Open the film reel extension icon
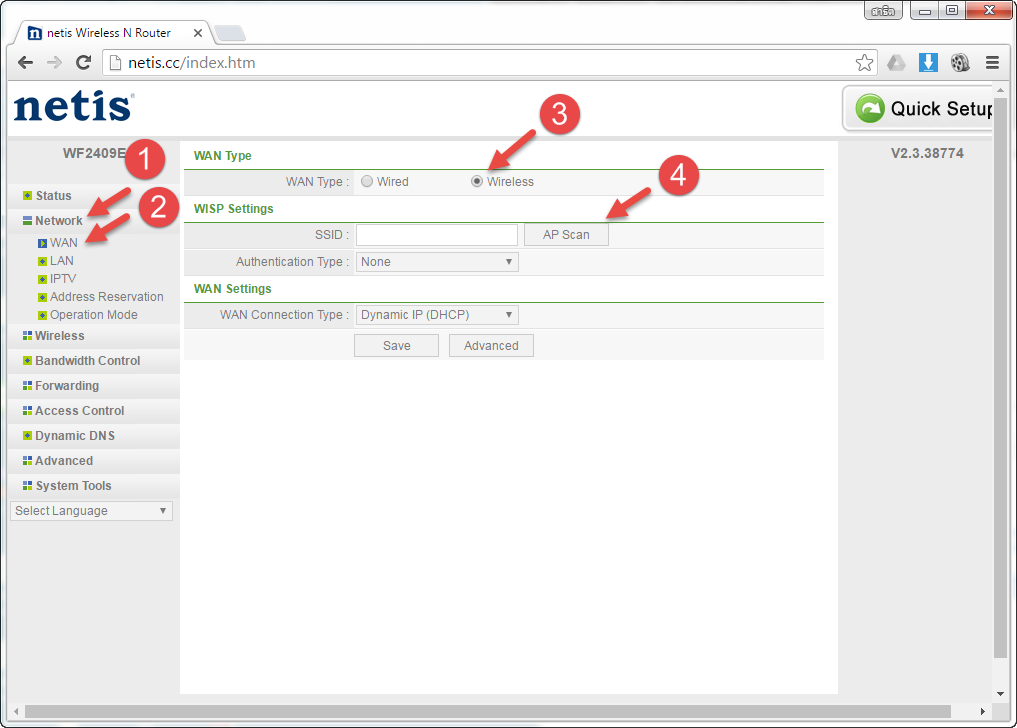1017x728 pixels. (x=960, y=63)
